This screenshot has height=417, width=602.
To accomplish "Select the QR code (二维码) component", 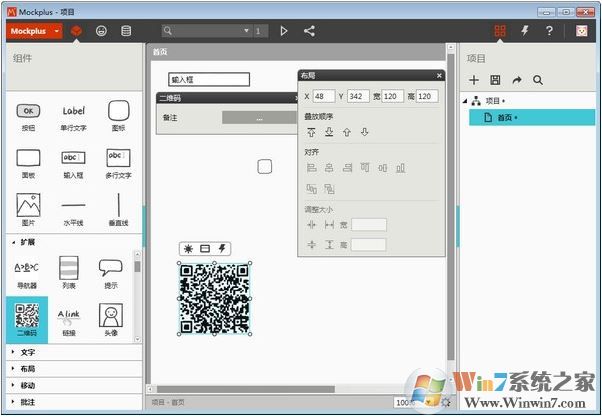I will pyautogui.click(x=28, y=319).
